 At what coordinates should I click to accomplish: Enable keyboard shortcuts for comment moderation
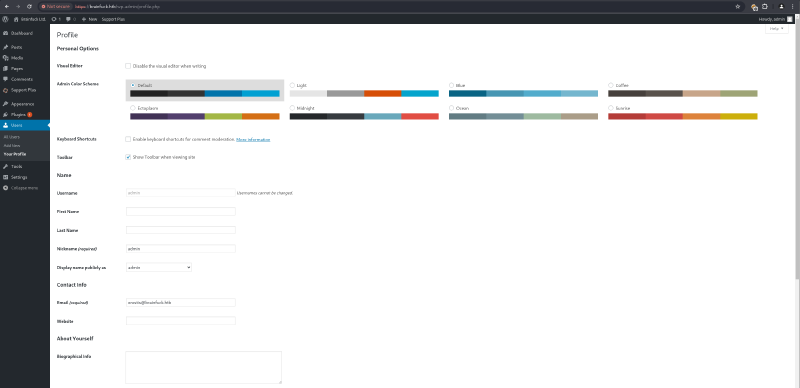(128, 139)
